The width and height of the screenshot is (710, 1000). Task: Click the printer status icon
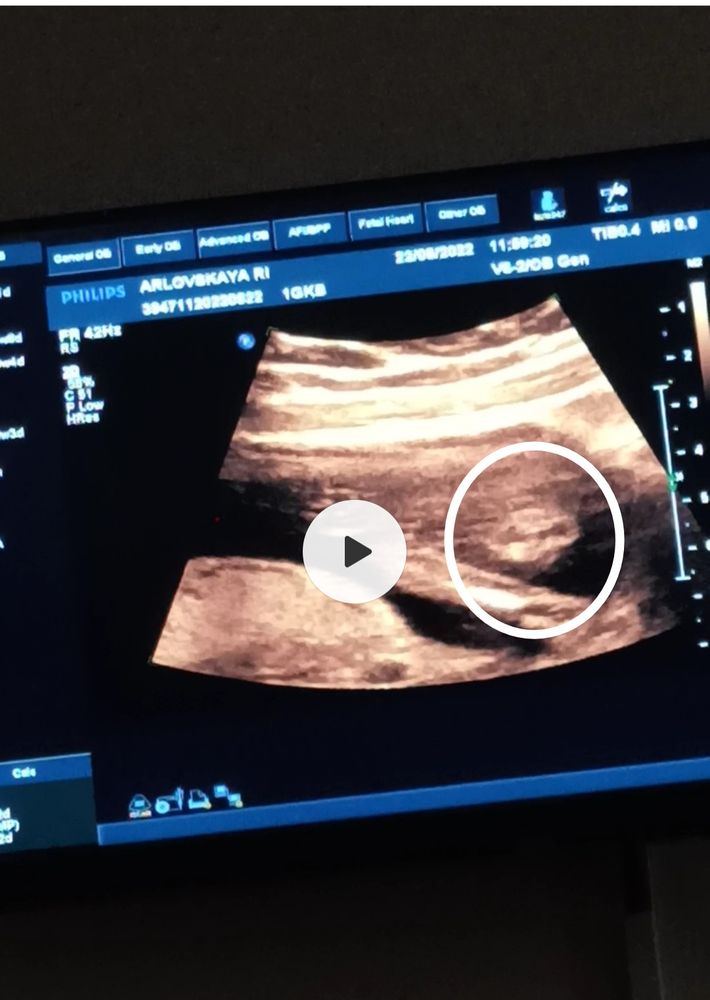click(x=199, y=799)
